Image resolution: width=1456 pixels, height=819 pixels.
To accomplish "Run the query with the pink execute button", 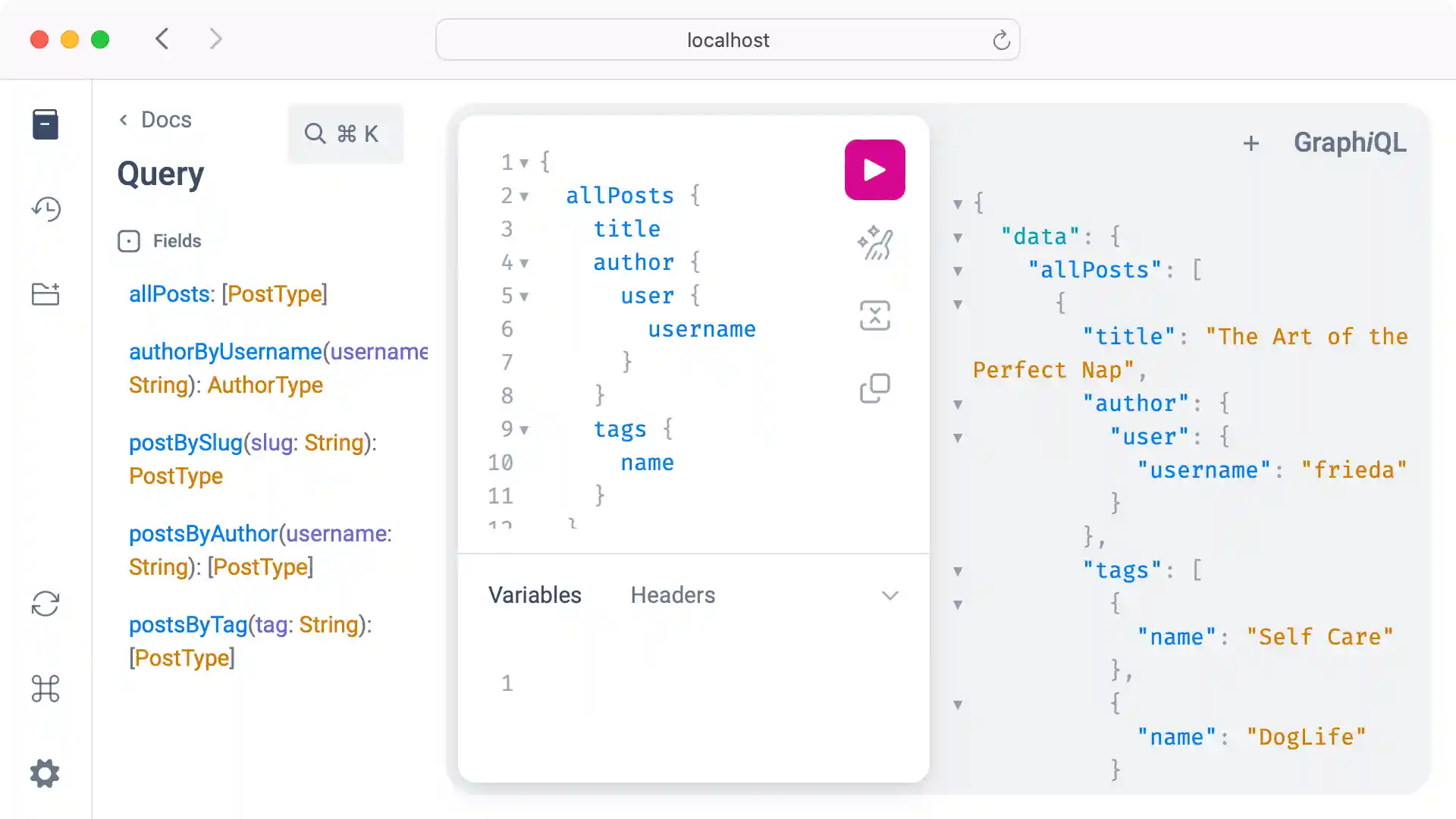I will (874, 170).
